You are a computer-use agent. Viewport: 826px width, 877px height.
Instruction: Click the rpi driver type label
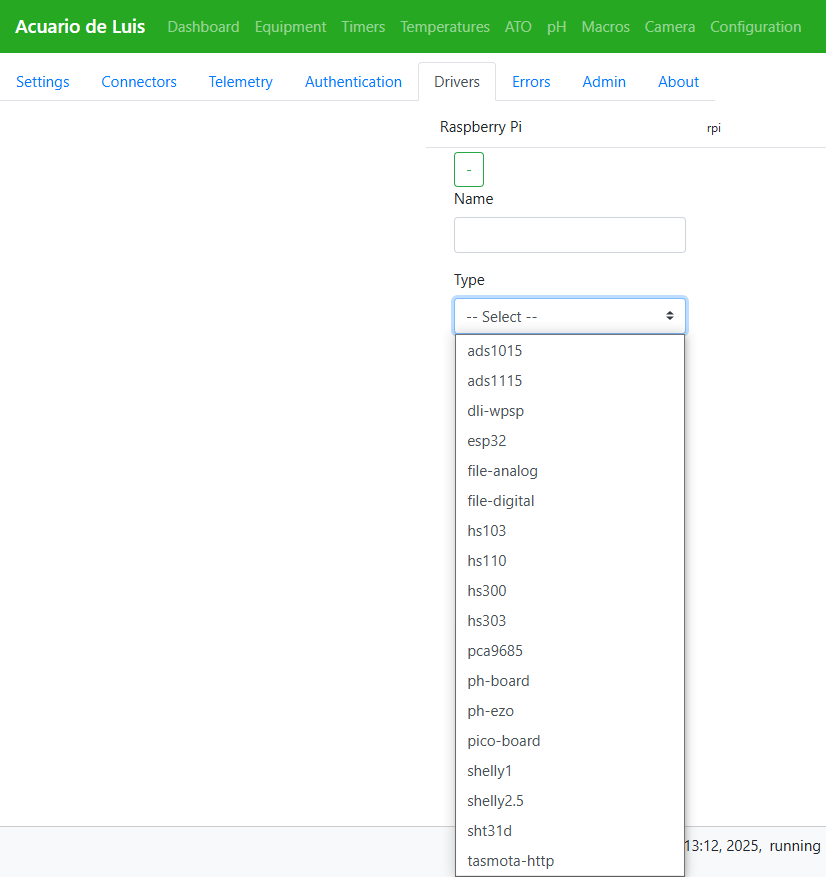pos(714,128)
